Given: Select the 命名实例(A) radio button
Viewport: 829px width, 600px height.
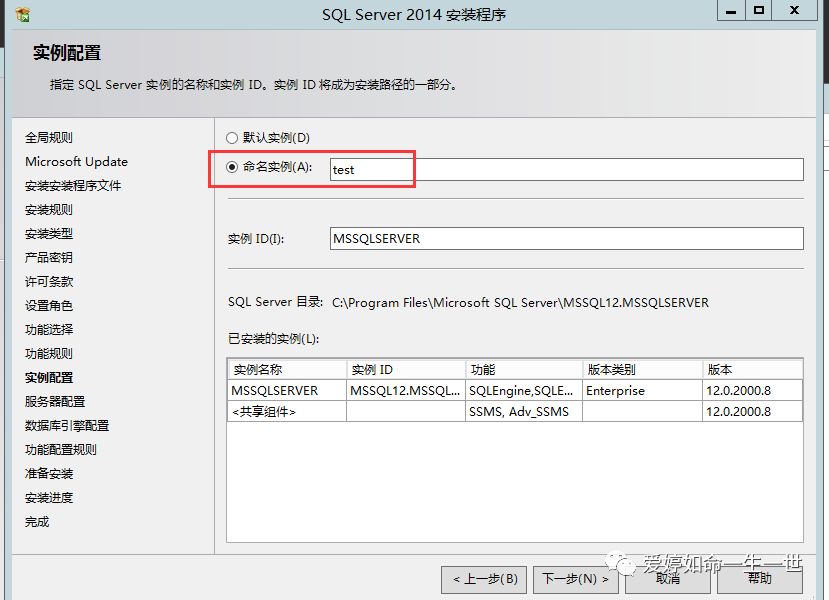Looking at the screenshot, I should [x=232, y=167].
